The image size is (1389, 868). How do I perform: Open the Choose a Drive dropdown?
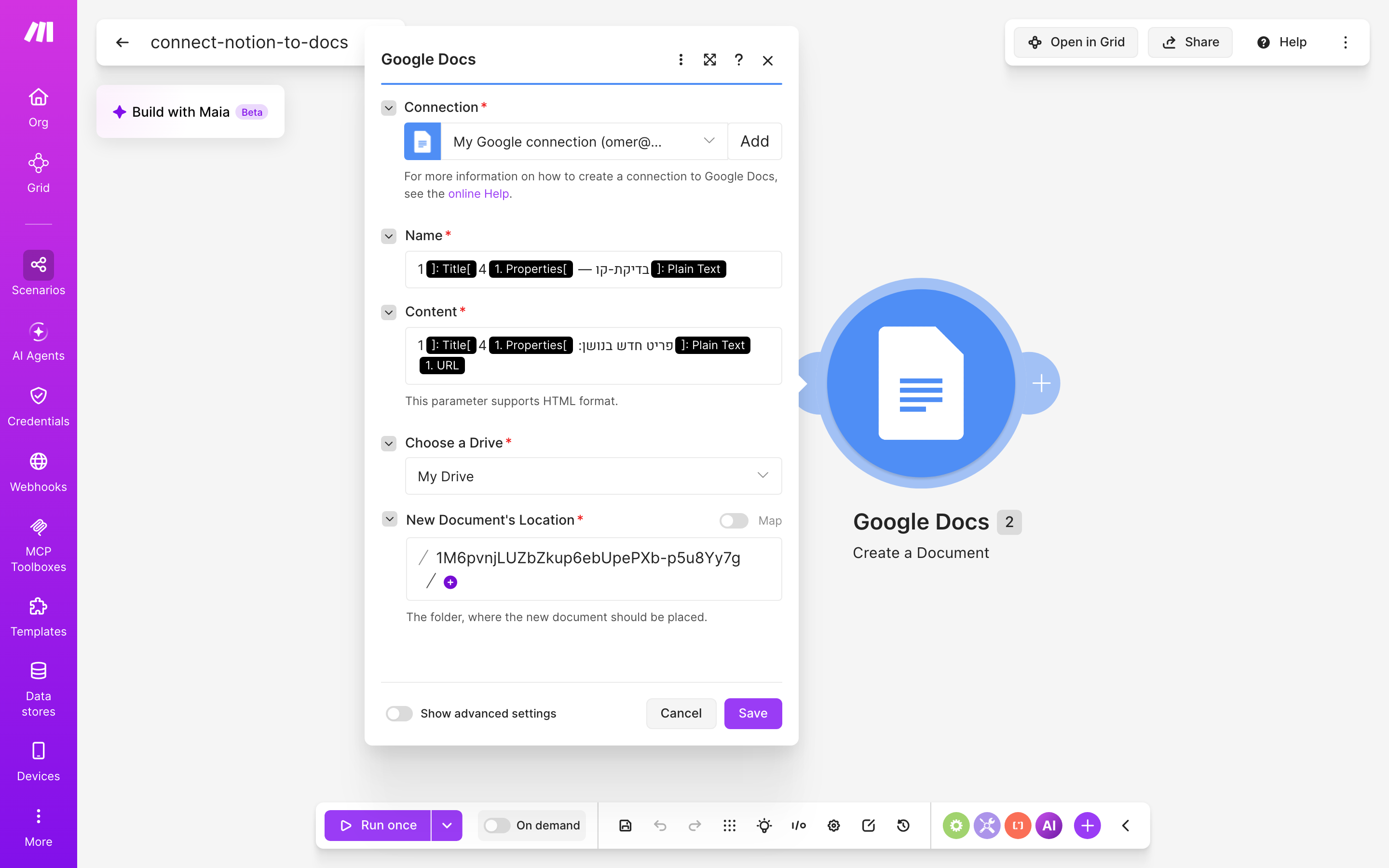point(593,476)
